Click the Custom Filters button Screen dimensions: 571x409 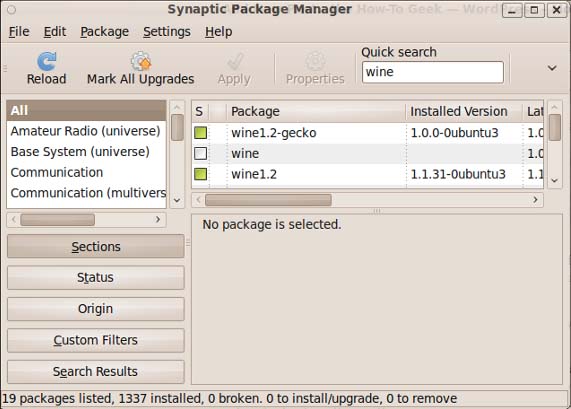tap(96, 340)
